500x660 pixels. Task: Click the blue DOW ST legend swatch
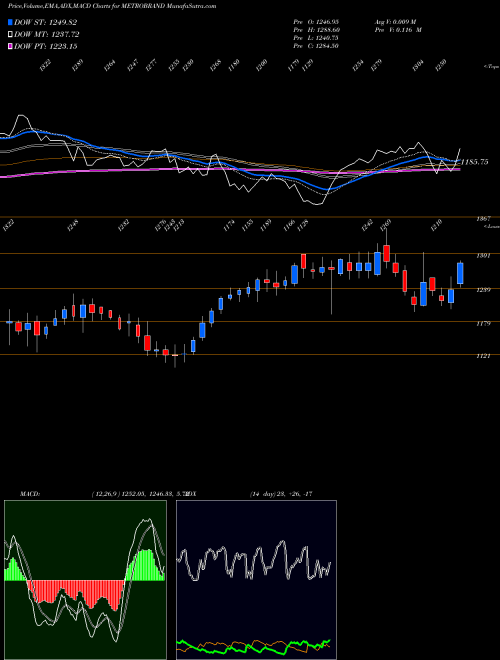click(x=10, y=22)
